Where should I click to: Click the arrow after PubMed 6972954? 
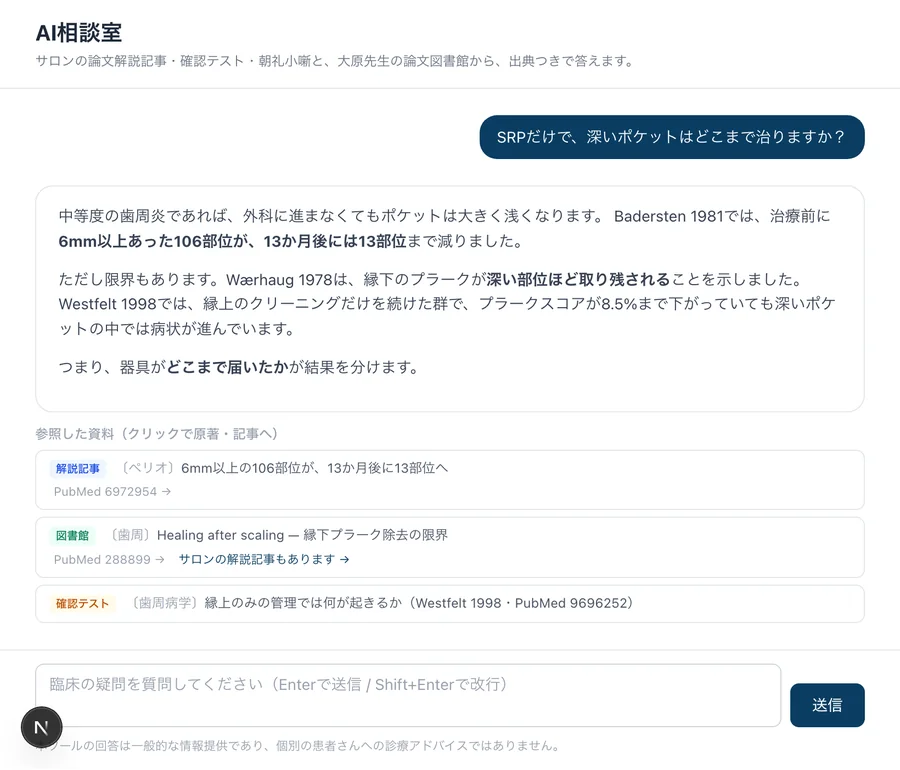point(166,492)
